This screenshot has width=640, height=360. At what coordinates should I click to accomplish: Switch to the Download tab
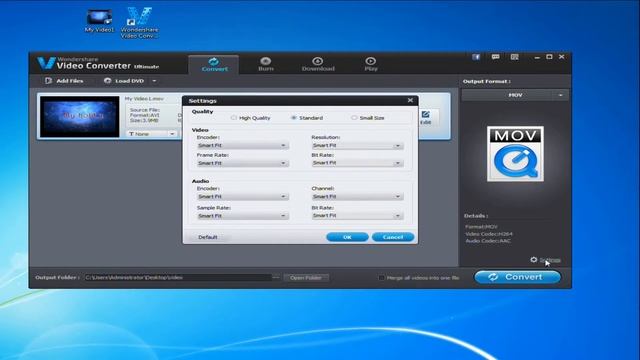[318, 64]
